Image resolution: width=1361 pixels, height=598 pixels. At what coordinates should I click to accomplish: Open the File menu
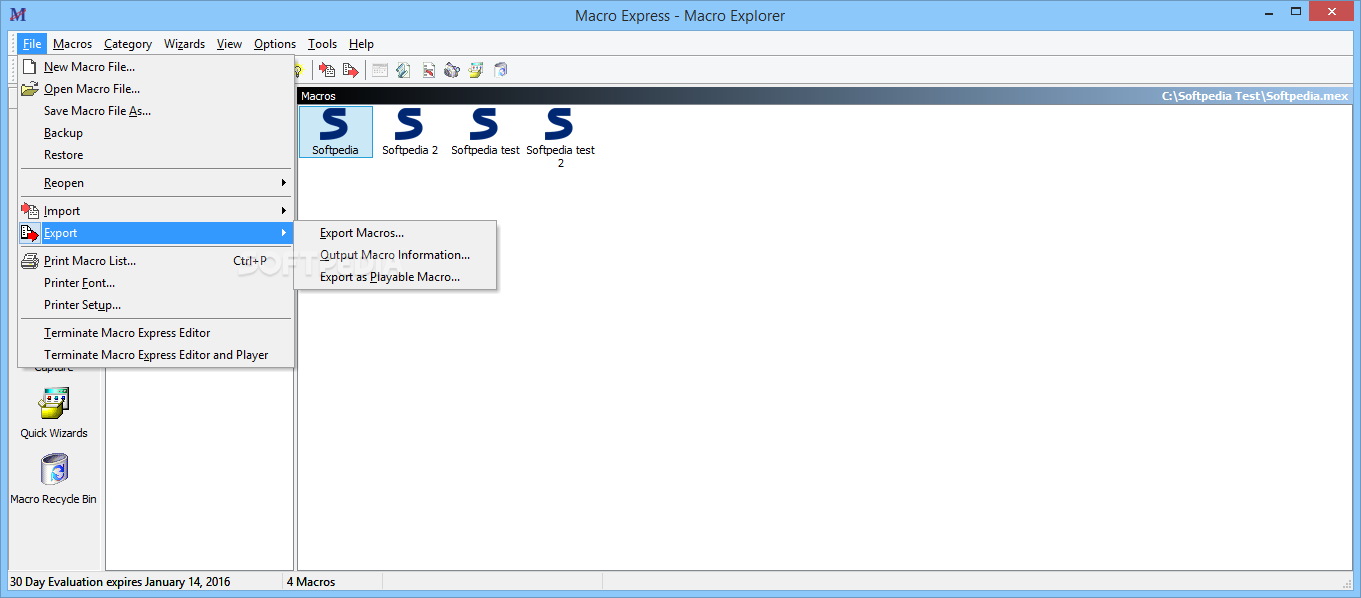[x=32, y=44]
